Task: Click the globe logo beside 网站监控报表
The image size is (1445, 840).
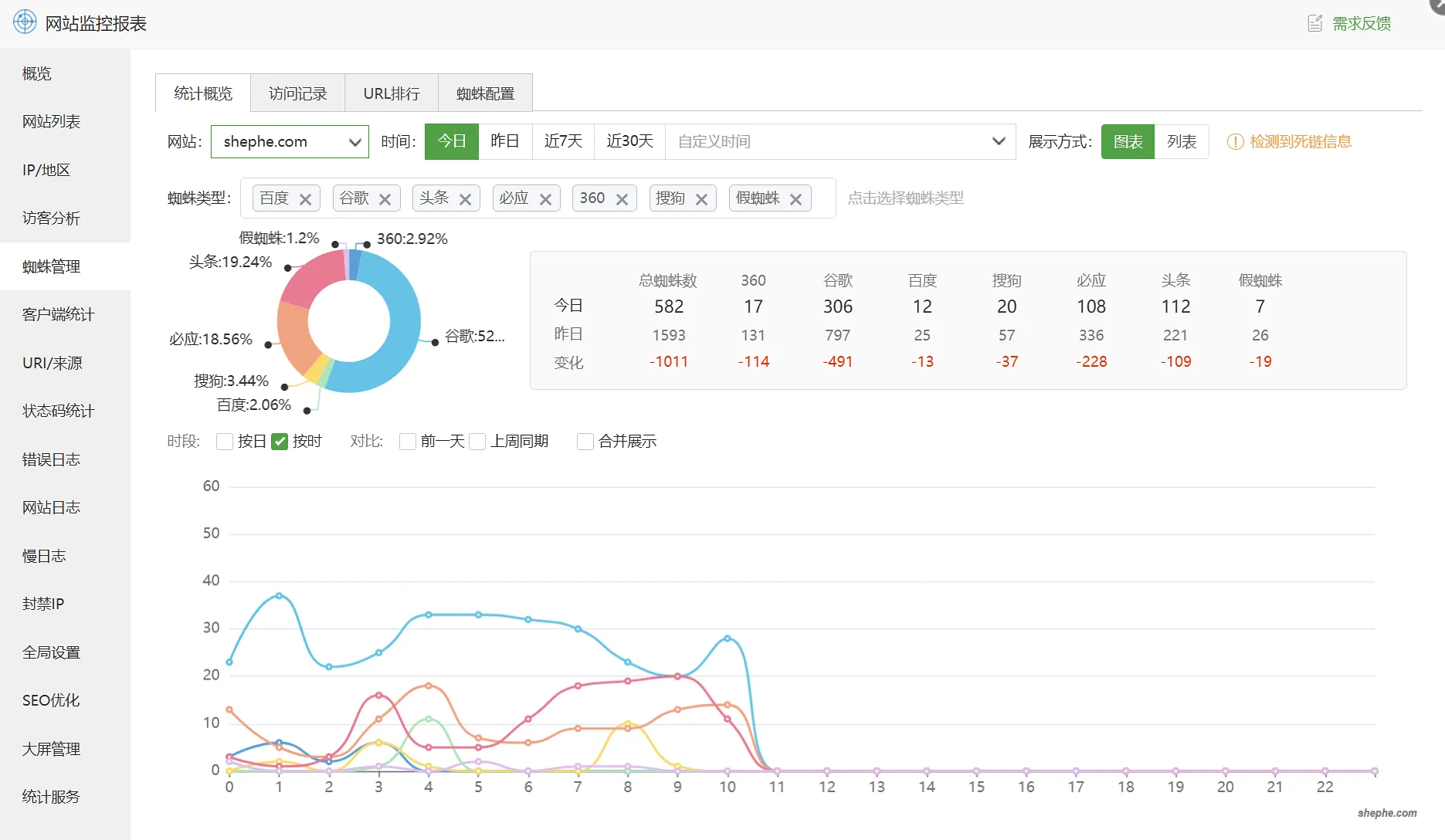Action: pyautogui.click(x=24, y=22)
